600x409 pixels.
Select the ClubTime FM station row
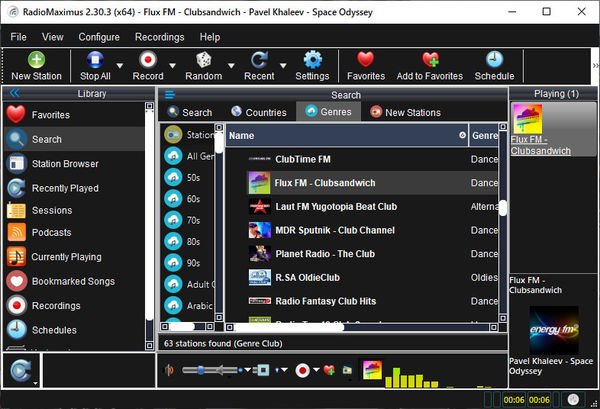(x=362, y=159)
